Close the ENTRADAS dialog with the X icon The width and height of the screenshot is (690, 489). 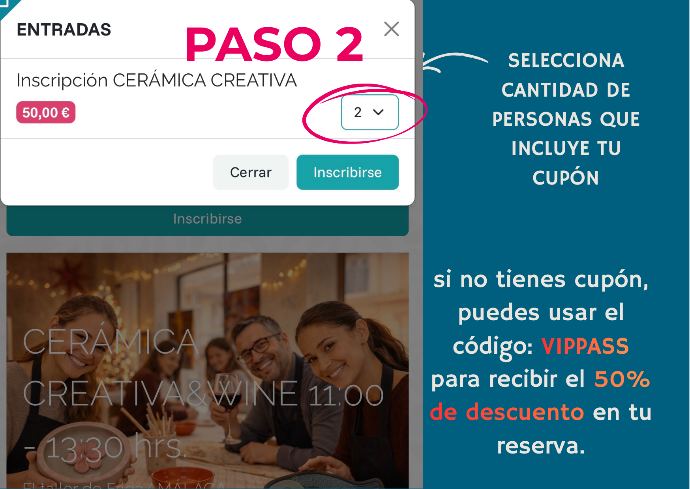391,29
